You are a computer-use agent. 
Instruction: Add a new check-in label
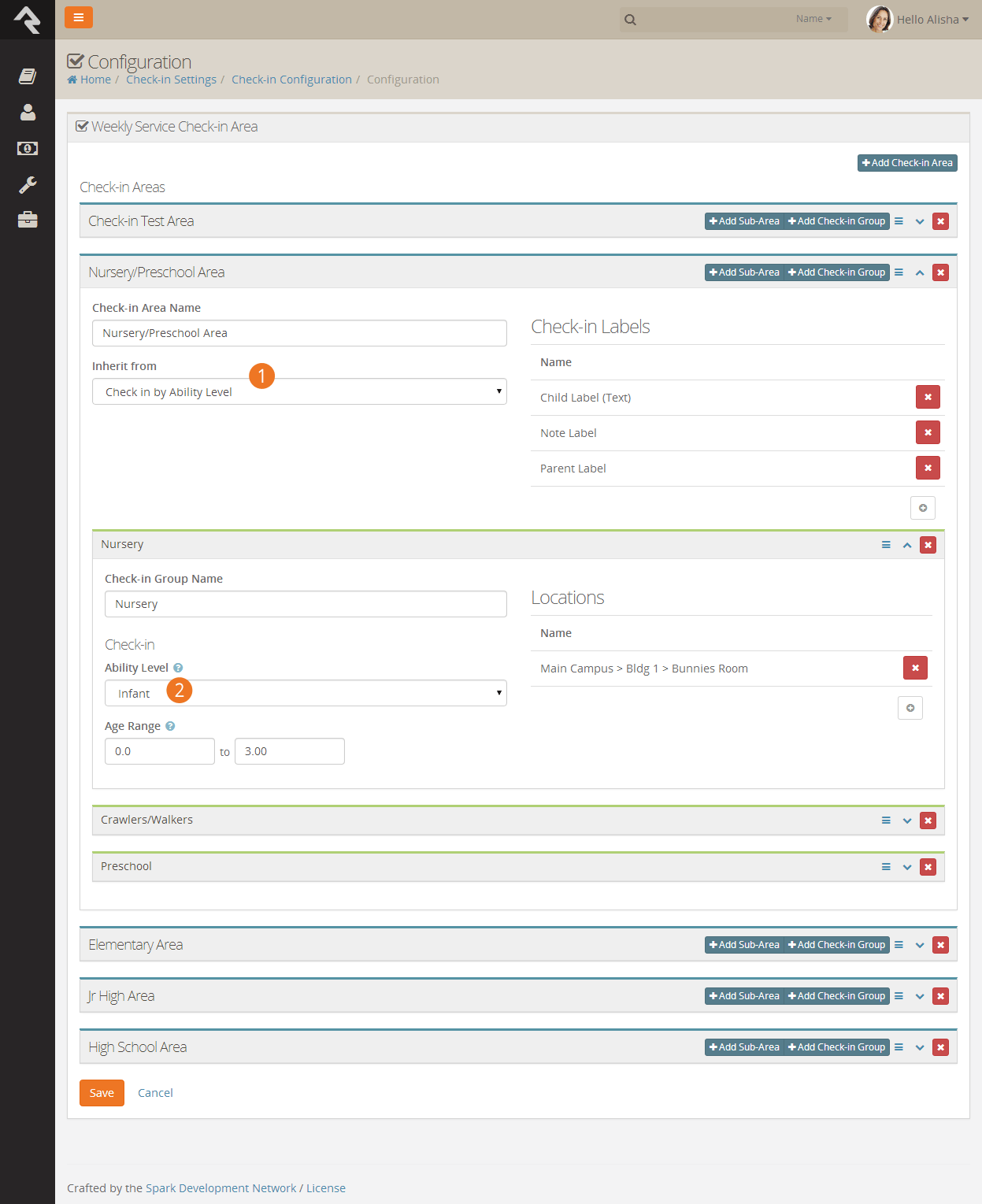[923, 508]
